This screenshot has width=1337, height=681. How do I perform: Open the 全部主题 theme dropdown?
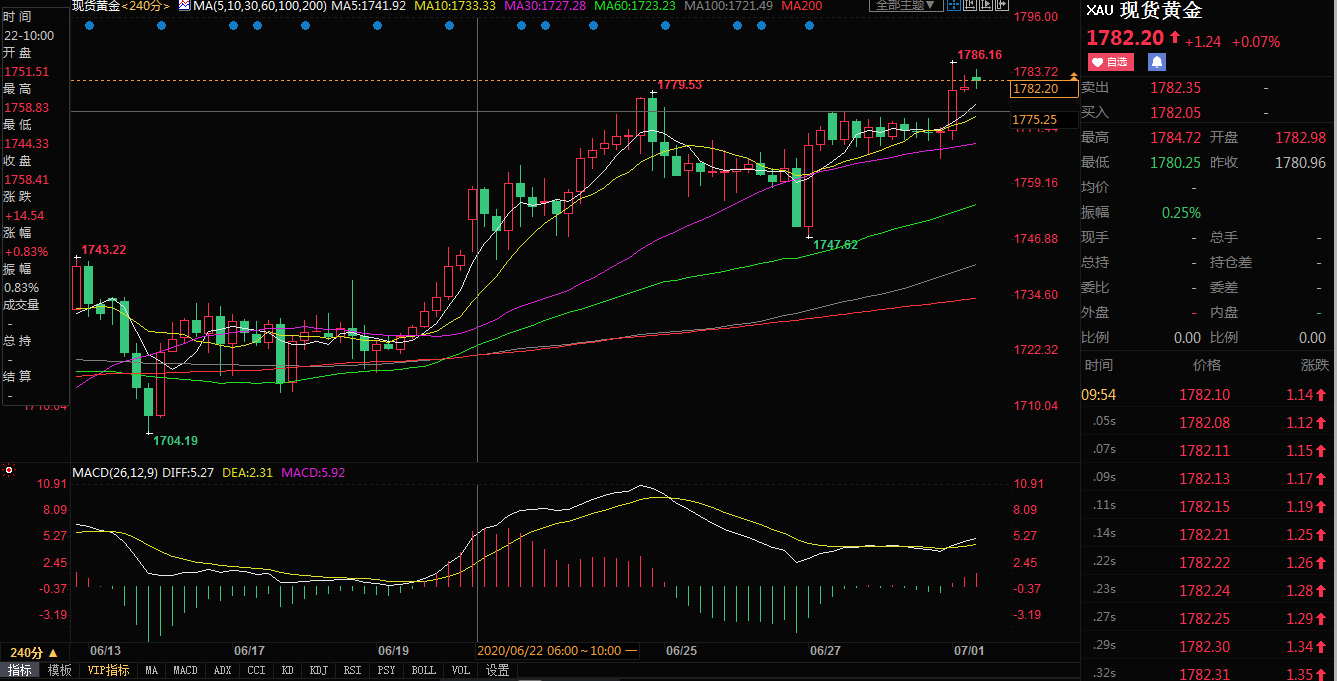pyautogui.click(x=905, y=6)
